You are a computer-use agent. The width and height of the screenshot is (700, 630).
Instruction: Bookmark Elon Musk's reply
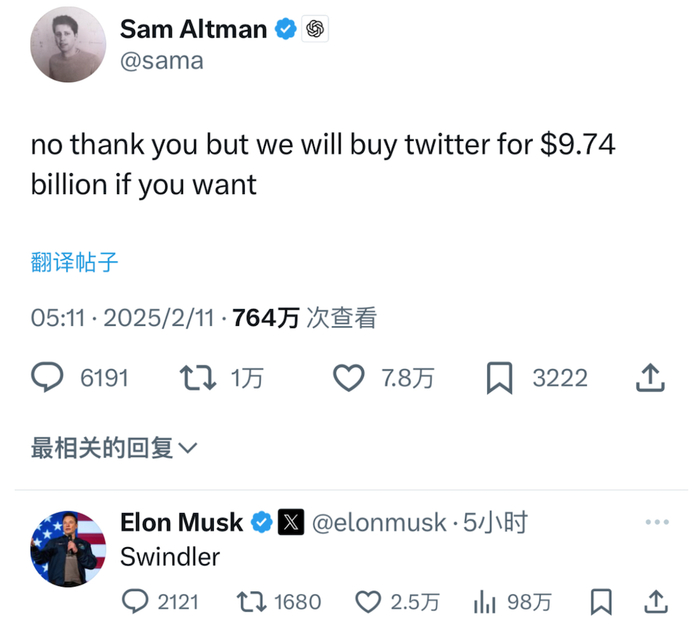(601, 601)
